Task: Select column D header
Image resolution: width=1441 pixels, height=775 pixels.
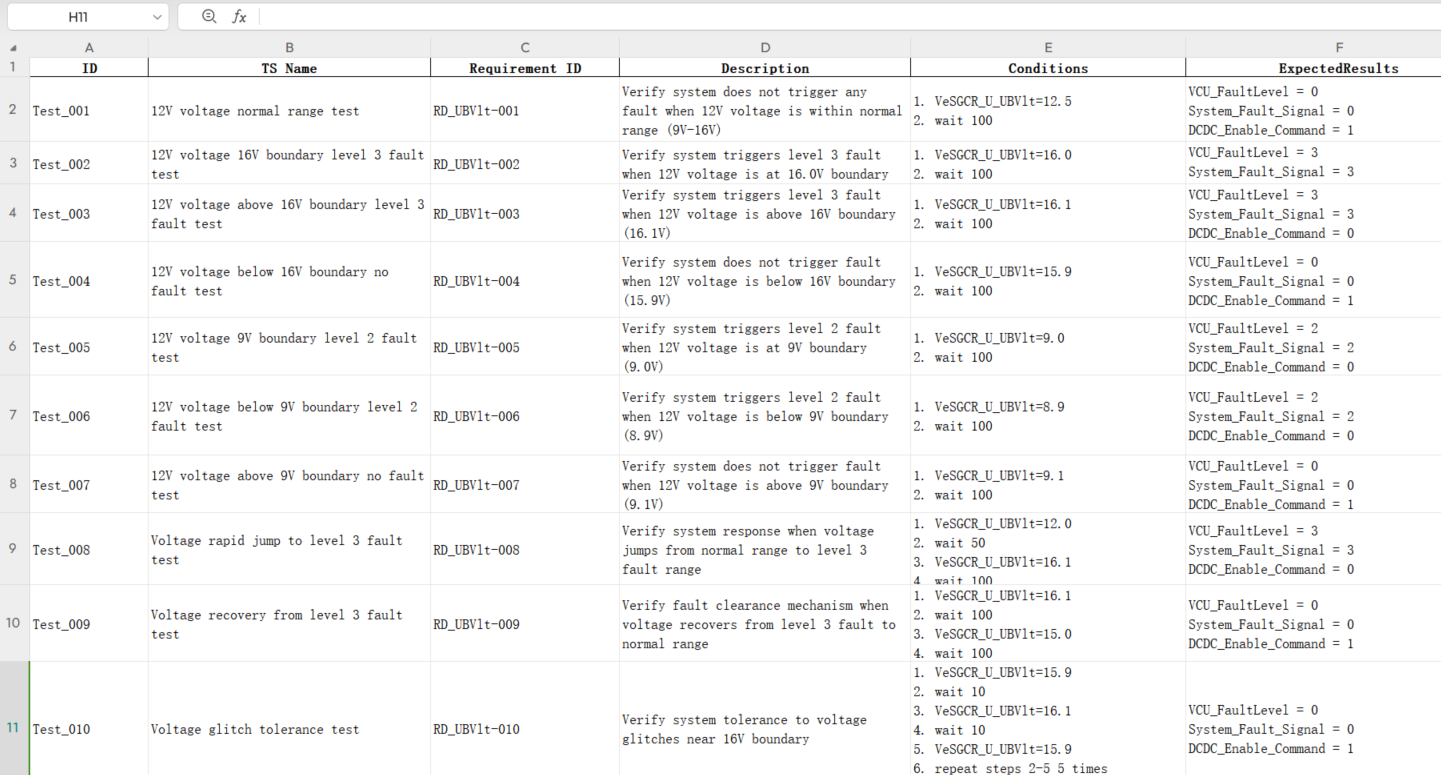Action: [x=765, y=48]
